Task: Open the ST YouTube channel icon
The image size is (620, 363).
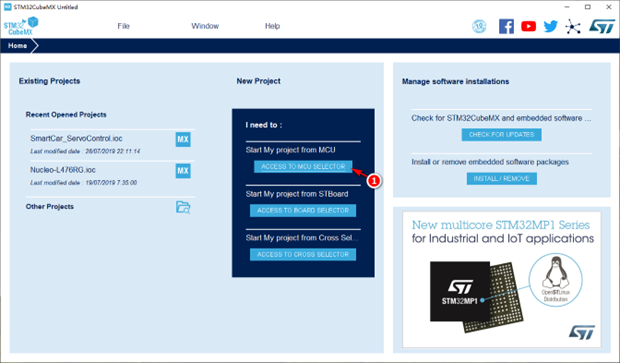Action: (x=528, y=26)
